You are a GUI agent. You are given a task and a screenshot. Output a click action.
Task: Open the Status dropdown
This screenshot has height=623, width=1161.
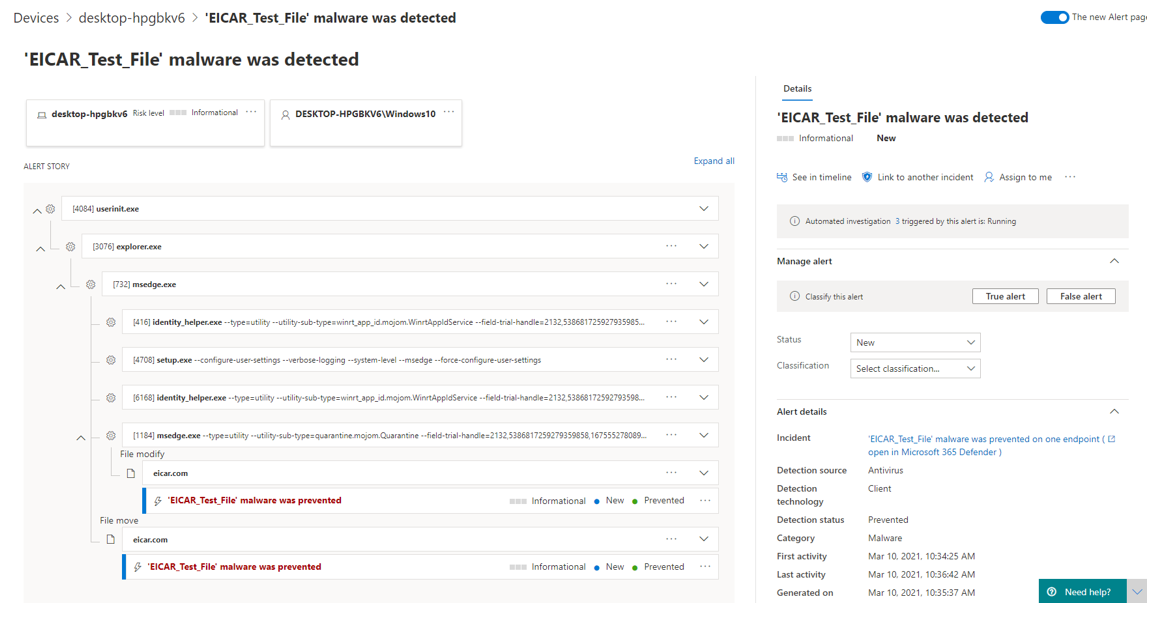(x=915, y=342)
